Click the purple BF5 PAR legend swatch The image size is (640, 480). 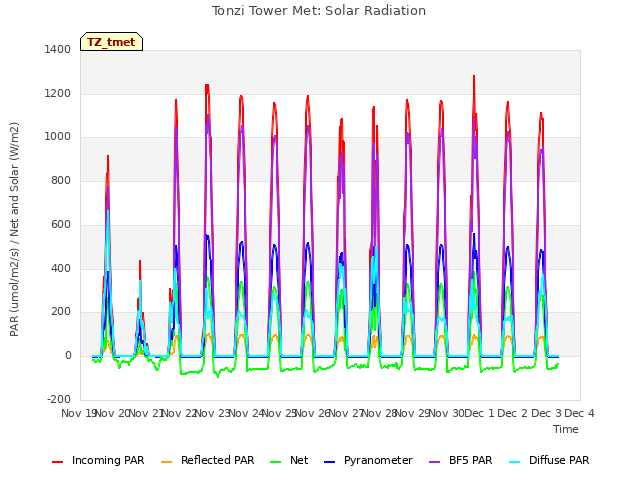(435, 462)
